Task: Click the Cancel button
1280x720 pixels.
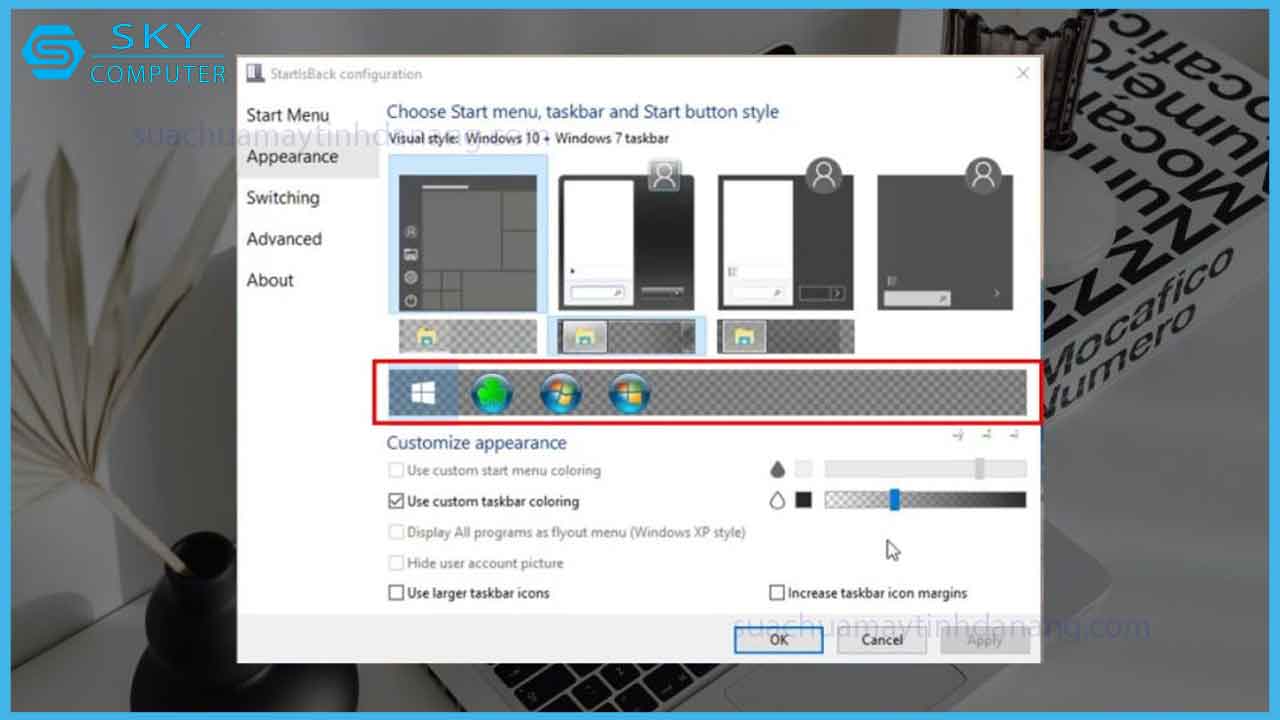Action: tap(882, 640)
